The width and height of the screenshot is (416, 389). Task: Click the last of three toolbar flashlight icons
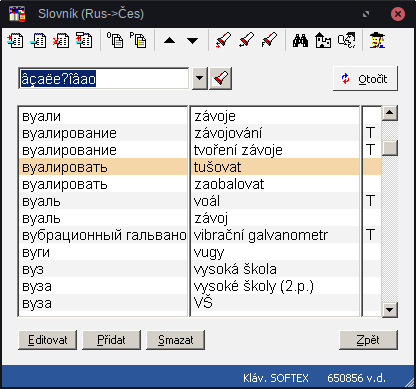pos(269,40)
